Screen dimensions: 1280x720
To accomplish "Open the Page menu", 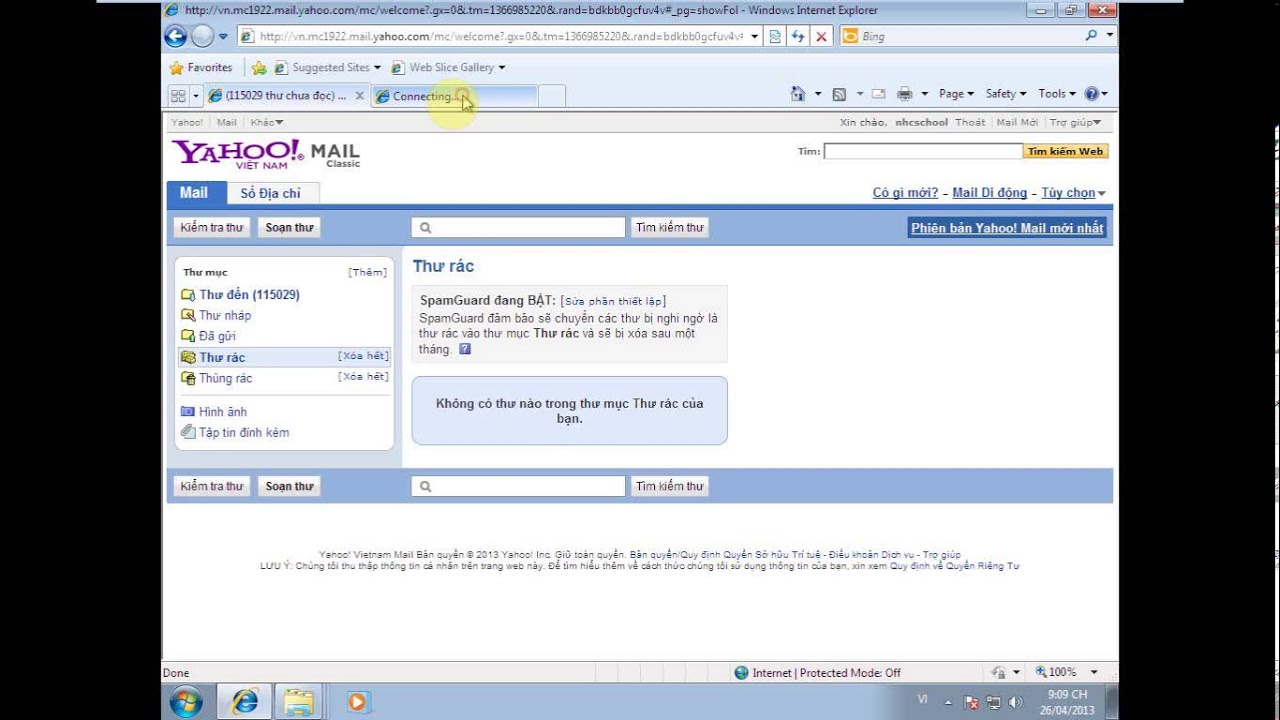I will [x=957, y=94].
